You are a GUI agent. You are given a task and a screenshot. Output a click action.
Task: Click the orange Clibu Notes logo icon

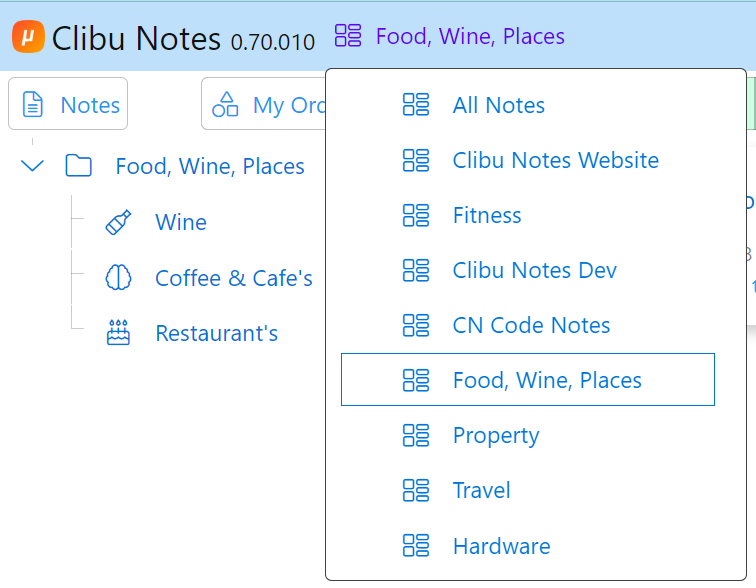(x=28, y=36)
